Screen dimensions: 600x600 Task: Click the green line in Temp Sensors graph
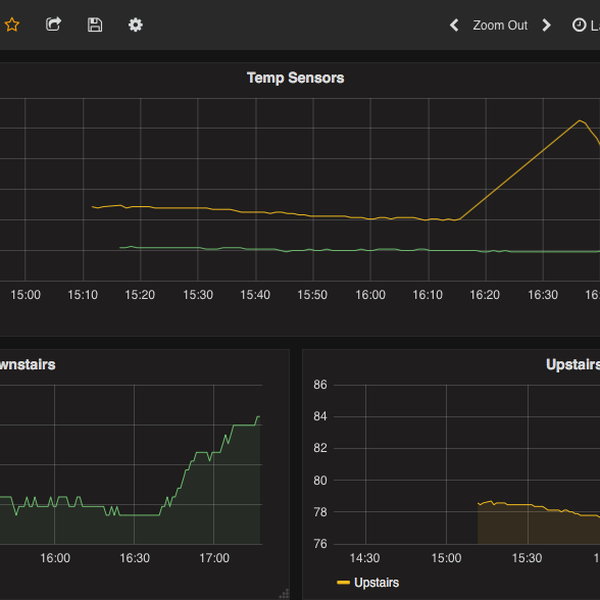click(x=300, y=250)
